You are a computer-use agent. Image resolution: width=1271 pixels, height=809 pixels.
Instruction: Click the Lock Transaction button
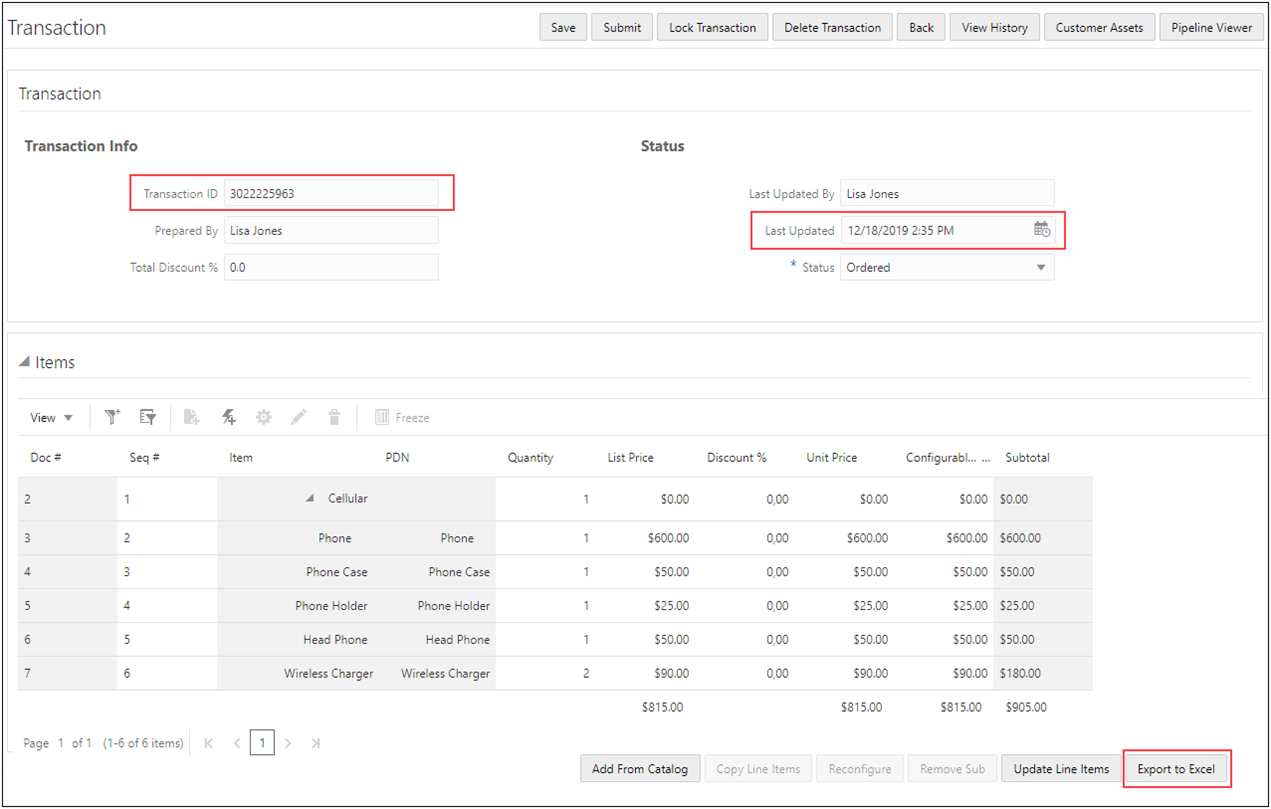712,27
